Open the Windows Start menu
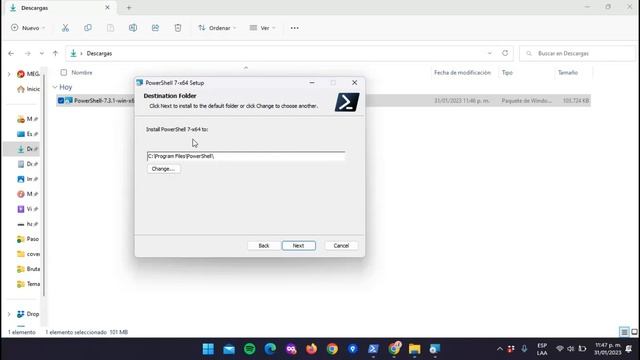The width and height of the screenshot is (640, 360). (x=208, y=349)
